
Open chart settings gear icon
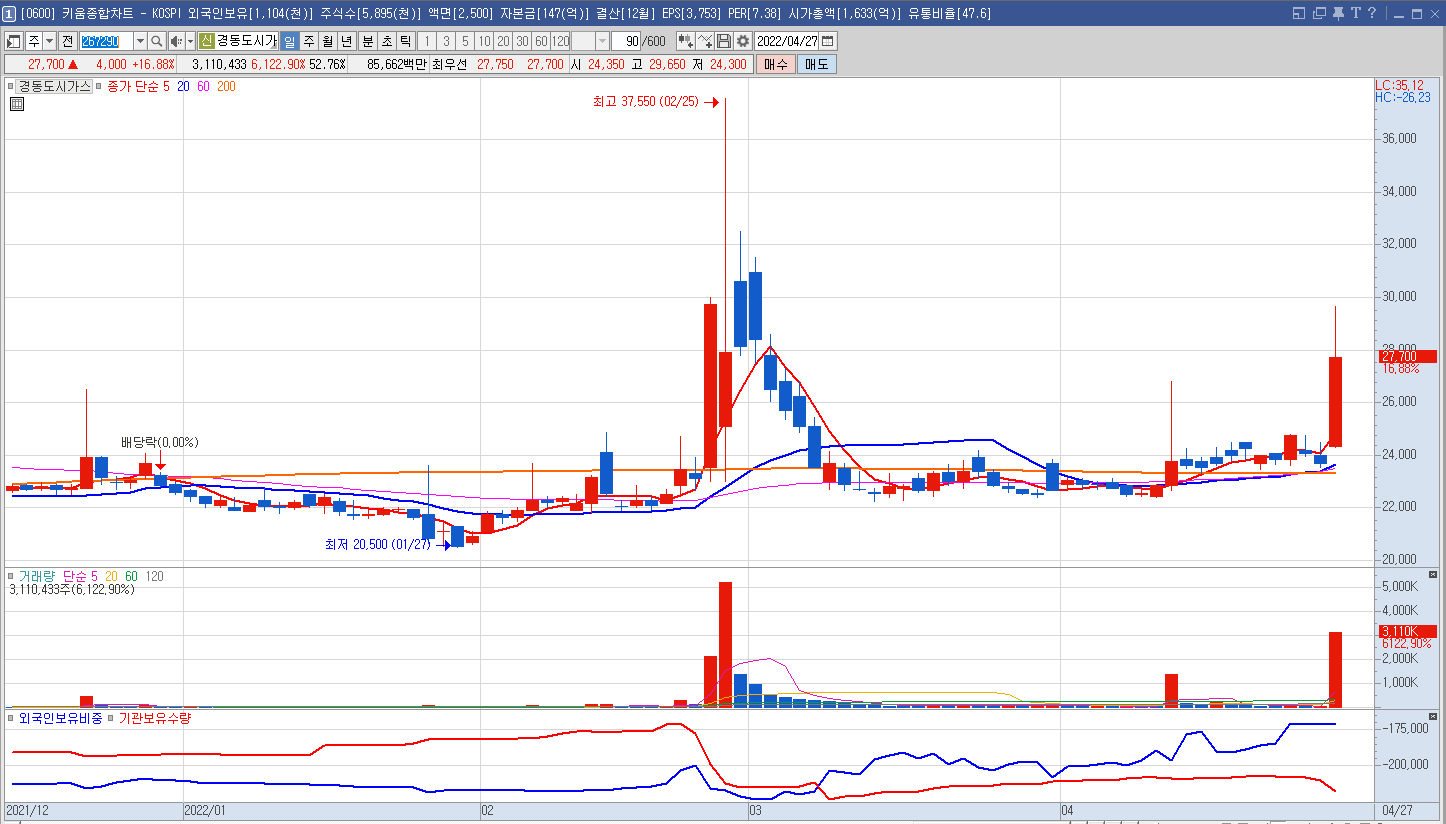pyautogui.click(x=743, y=41)
